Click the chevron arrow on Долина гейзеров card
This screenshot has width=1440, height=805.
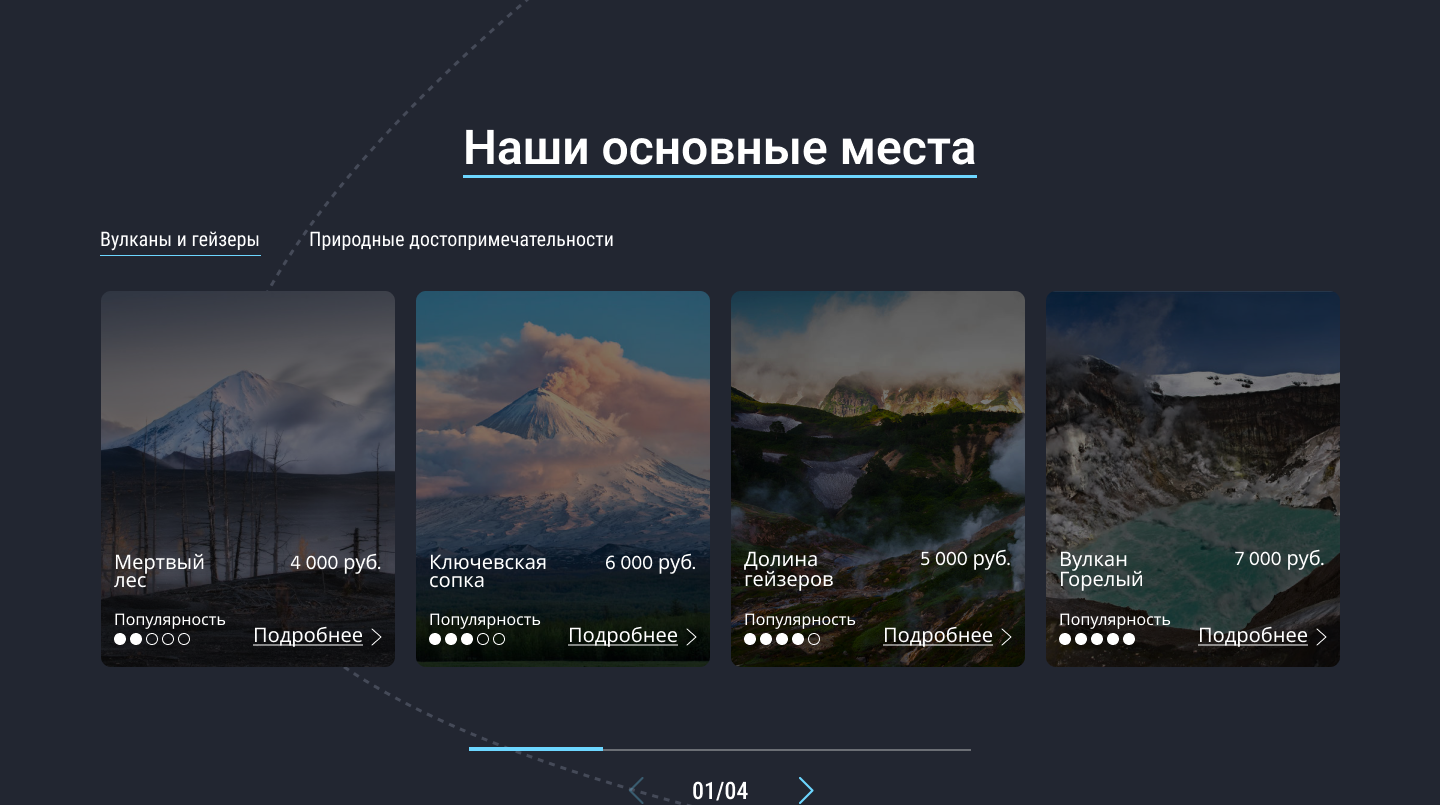point(1007,637)
